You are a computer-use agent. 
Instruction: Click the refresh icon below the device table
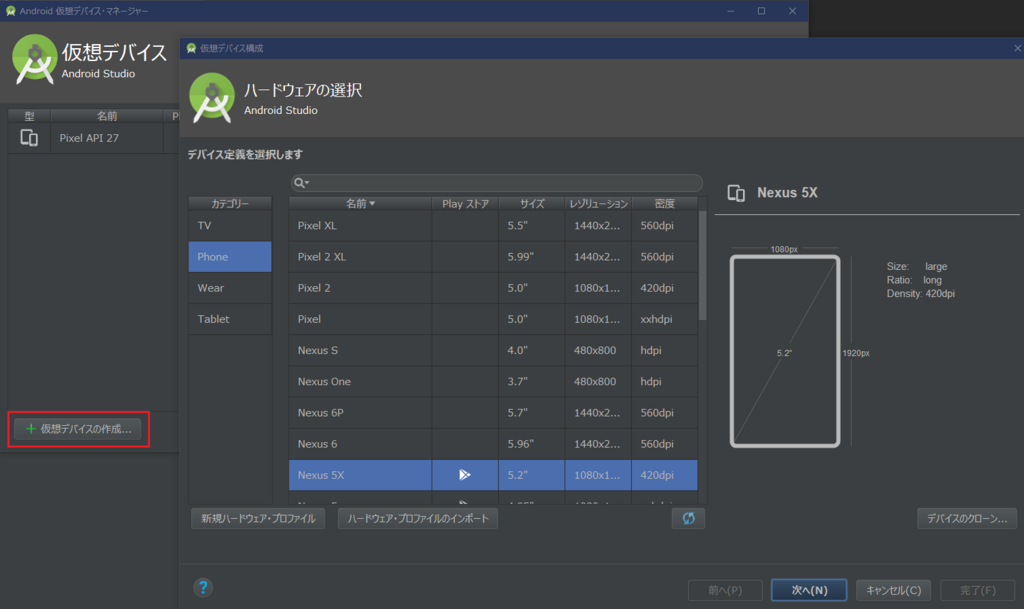[688, 518]
